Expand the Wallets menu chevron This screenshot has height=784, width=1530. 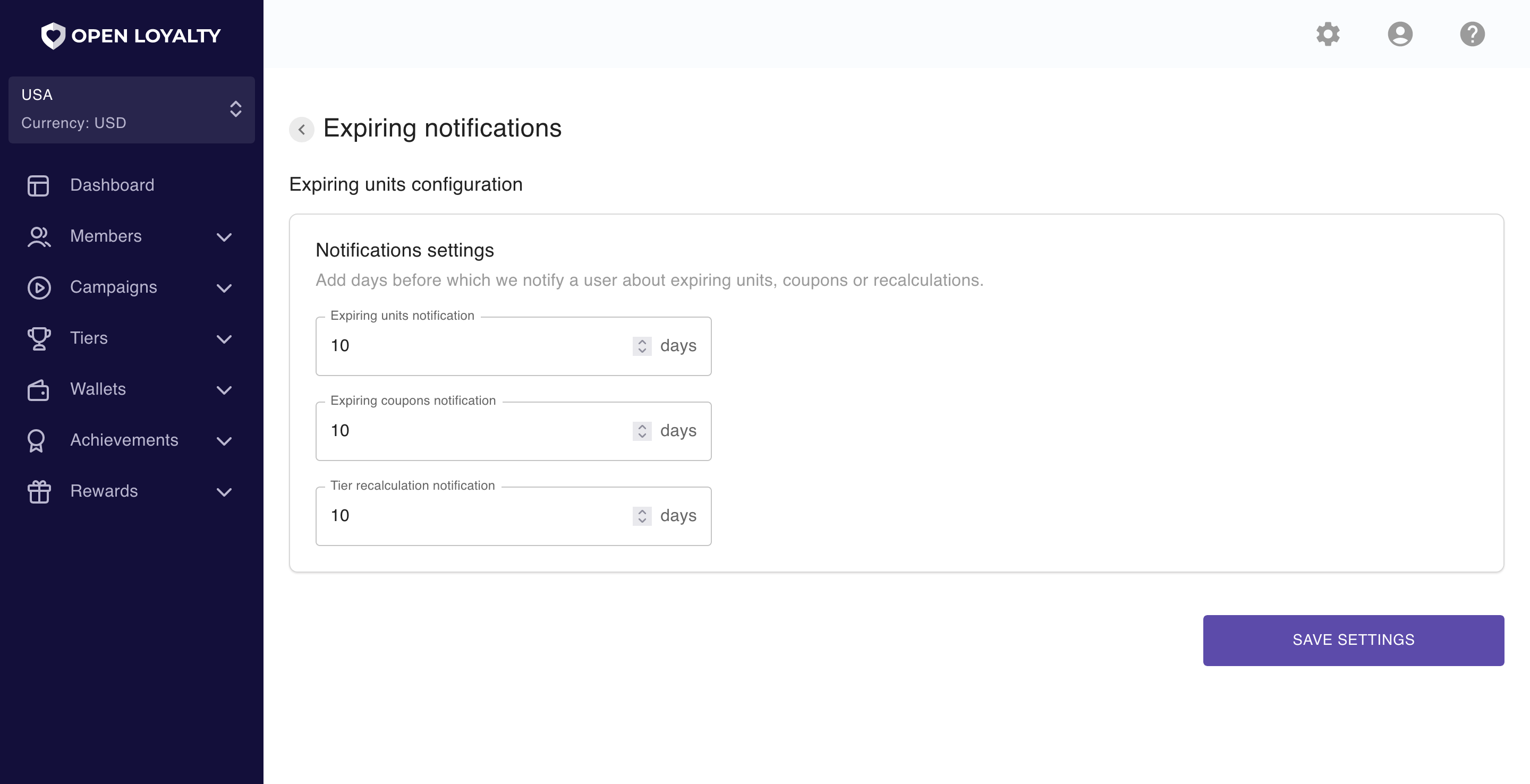click(x=224, y=390)
